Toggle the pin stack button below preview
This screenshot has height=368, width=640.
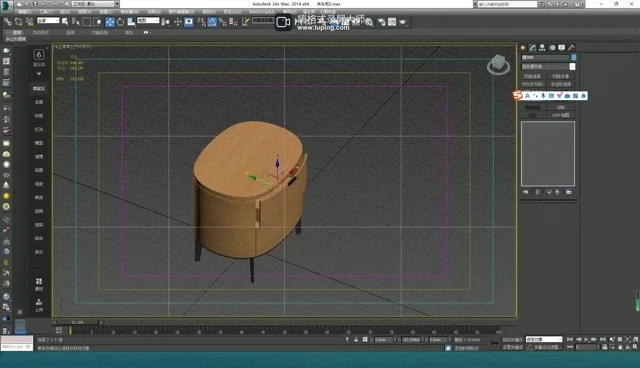526,192
